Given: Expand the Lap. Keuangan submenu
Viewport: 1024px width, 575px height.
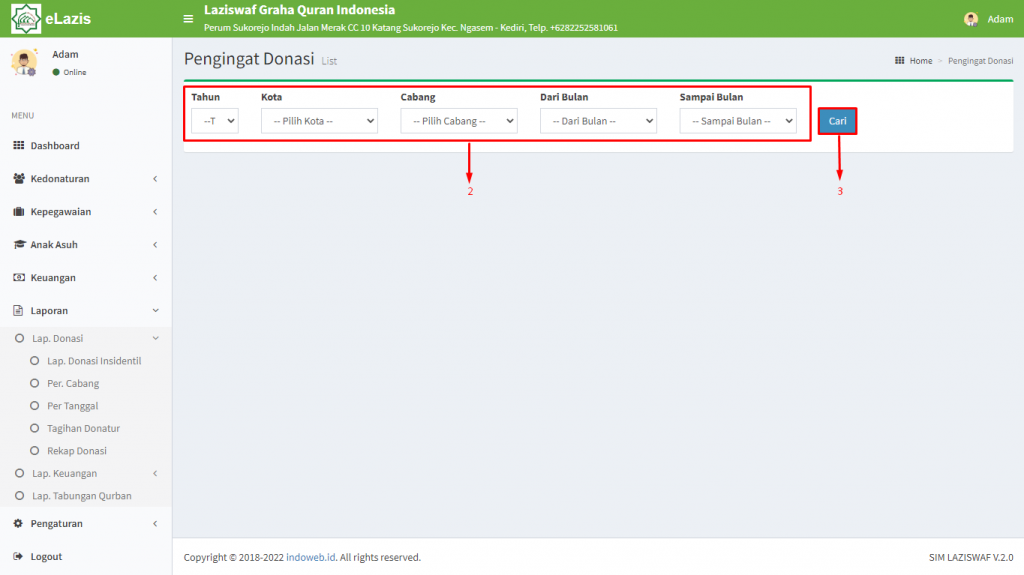Looking at the screenshot, I should (x=86, y=473).
